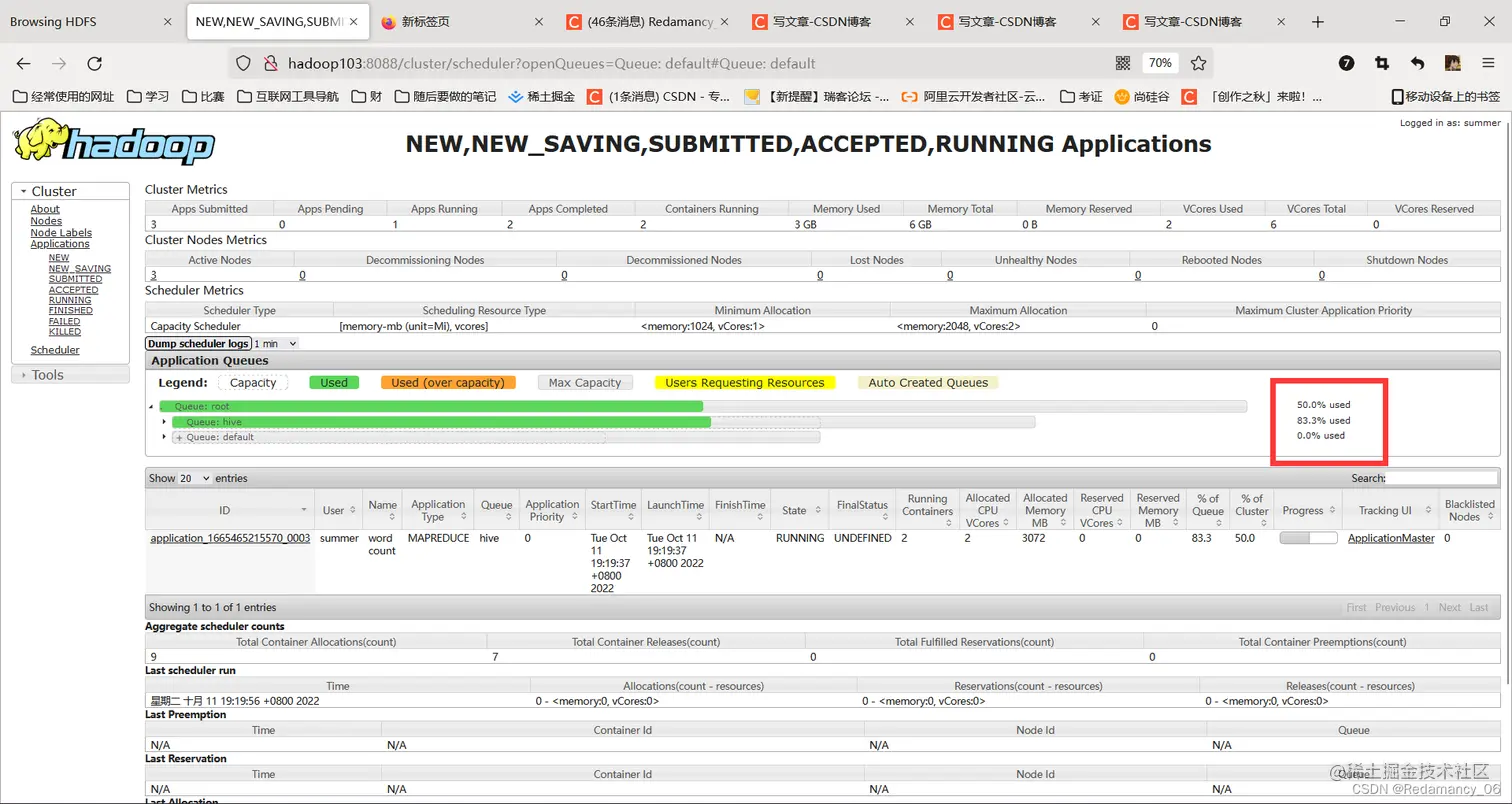Screen dimensions: 1512x804
Task: Click the 70% zoom level indicator
Action: [1160, 63]
